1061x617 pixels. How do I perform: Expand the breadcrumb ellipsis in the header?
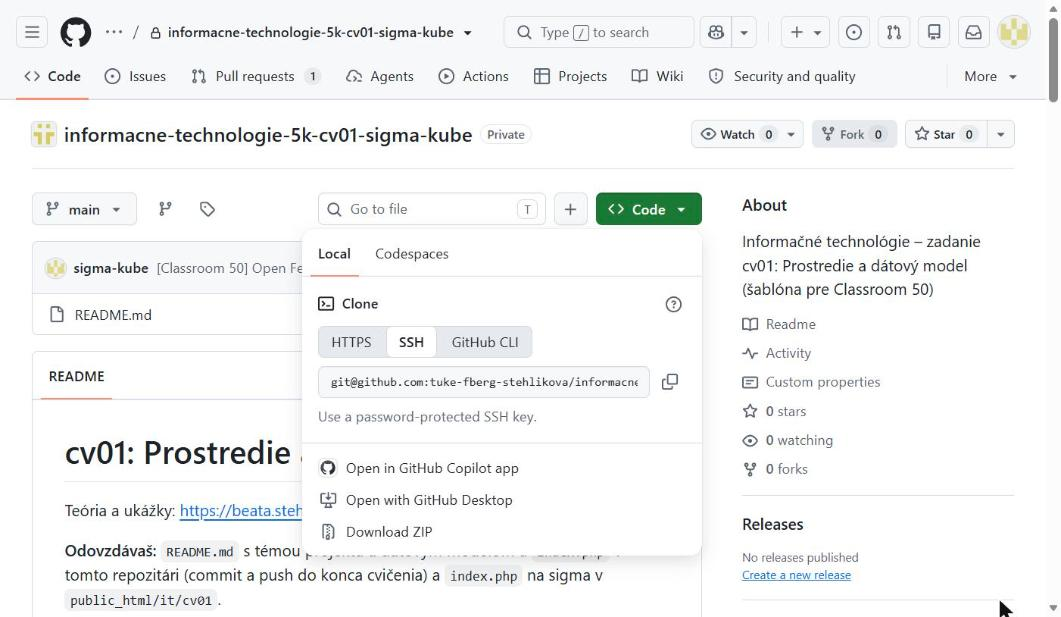[x=114, y=32]
